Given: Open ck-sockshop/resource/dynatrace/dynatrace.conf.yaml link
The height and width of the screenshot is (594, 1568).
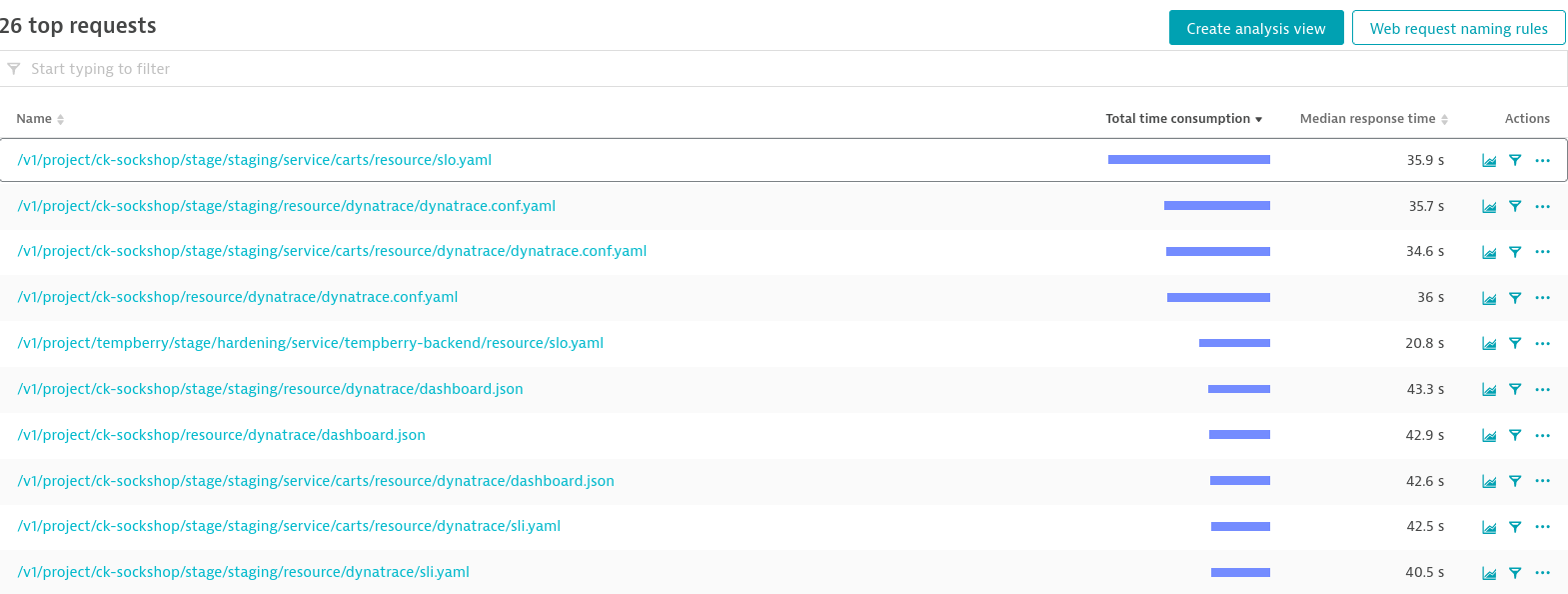Looking at the screenshot, I should pyautogui.click(x=238, y=297).
